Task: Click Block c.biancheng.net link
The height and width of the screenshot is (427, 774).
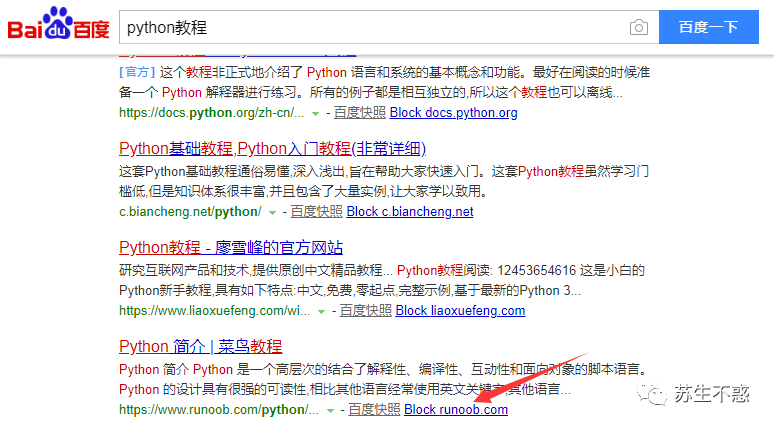Action: coord(410,212)
